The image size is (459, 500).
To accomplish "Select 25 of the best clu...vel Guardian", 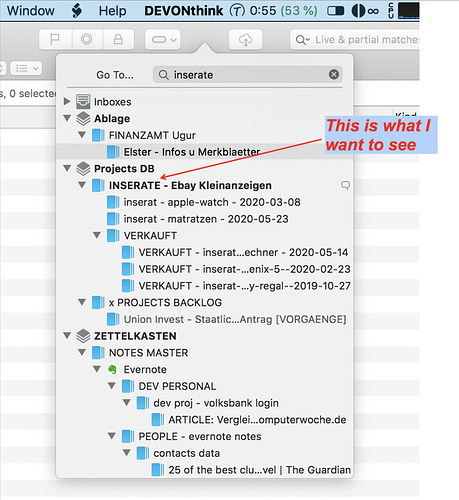I will coord(259,470).
